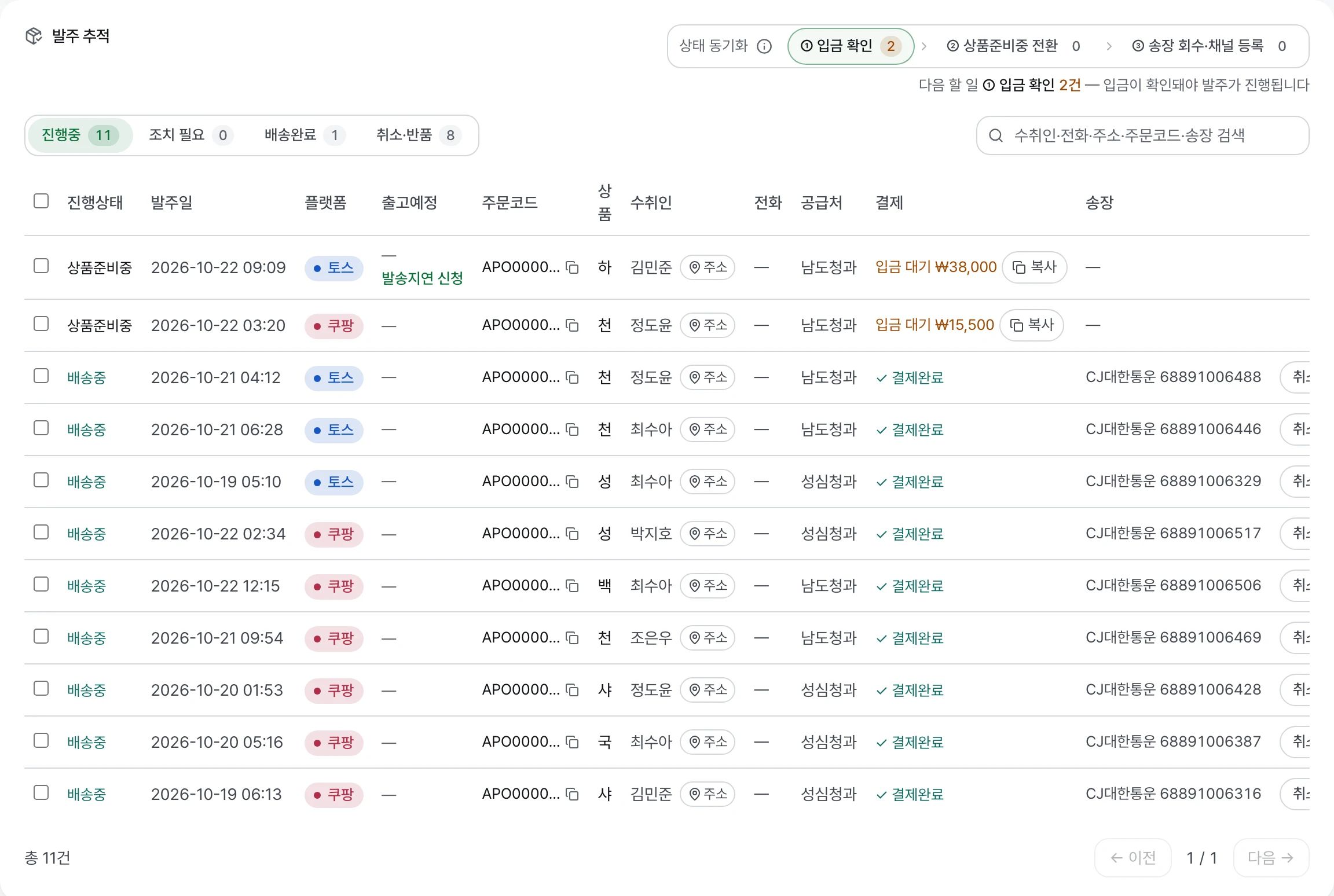Click 복사 button for ₩38,000 payment
This screenshot has width=1334, height=896.
[1034, 267]
